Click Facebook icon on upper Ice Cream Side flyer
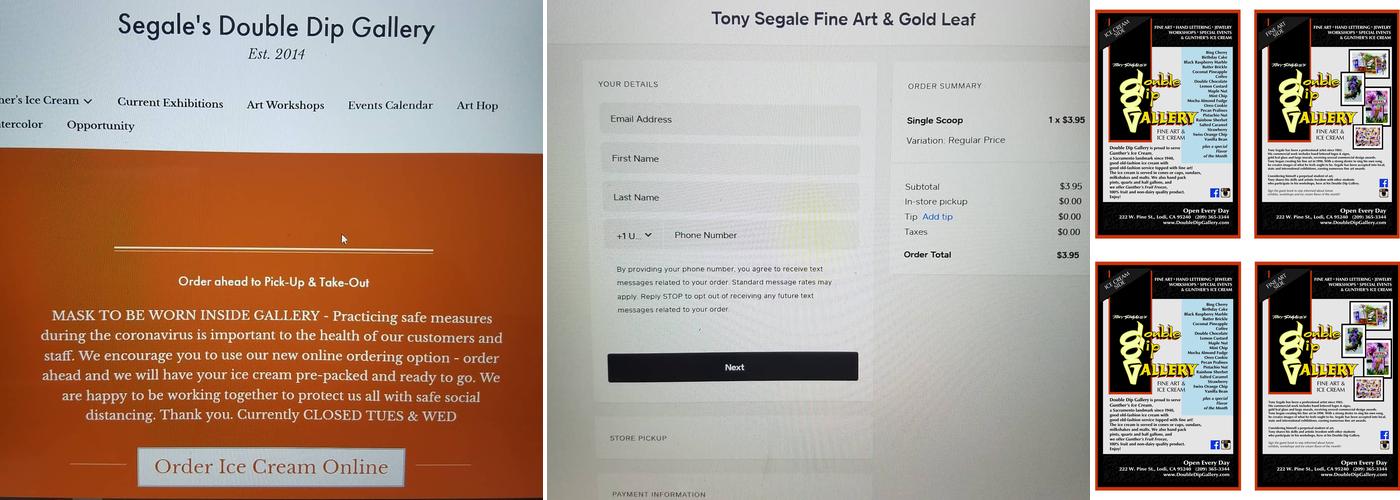The width and height of the screenshot is (1400, 500). (1215, 192)
